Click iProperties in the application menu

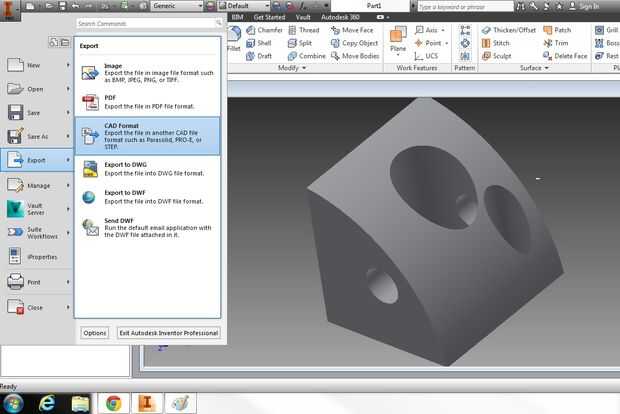tap(37, 257)
